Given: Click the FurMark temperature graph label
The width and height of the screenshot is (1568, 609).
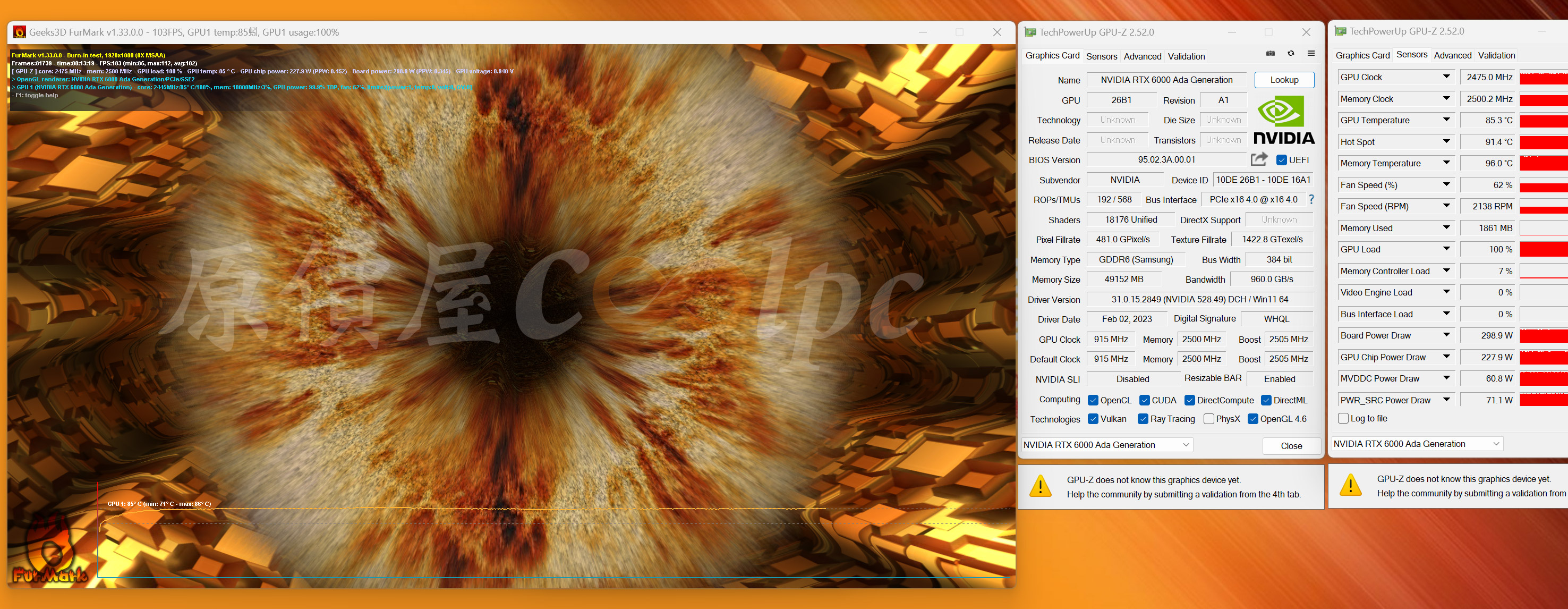Looking at the screenshot, I should [159, 504].
